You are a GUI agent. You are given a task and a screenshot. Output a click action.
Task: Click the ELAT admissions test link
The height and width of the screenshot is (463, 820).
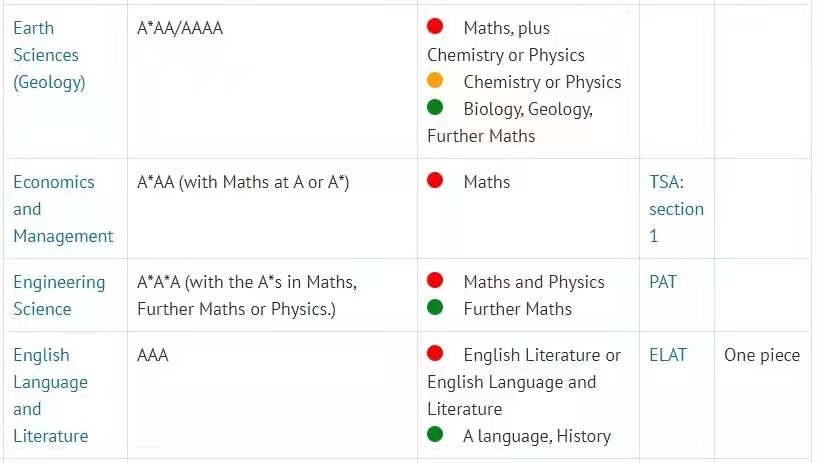click(668, 355)
